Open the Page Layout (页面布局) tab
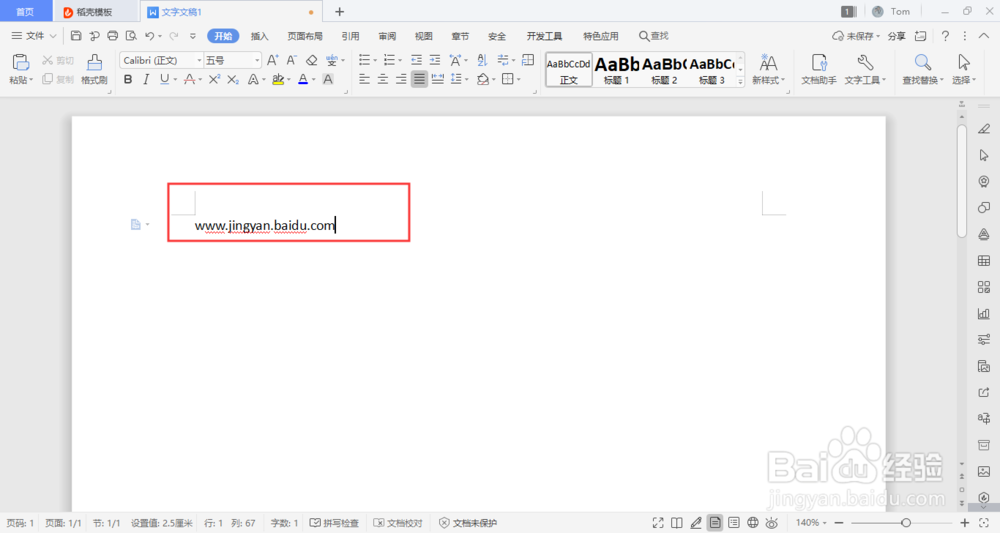Image resolution: width=1000 pixels, height=533 pixels. point(305,36)
